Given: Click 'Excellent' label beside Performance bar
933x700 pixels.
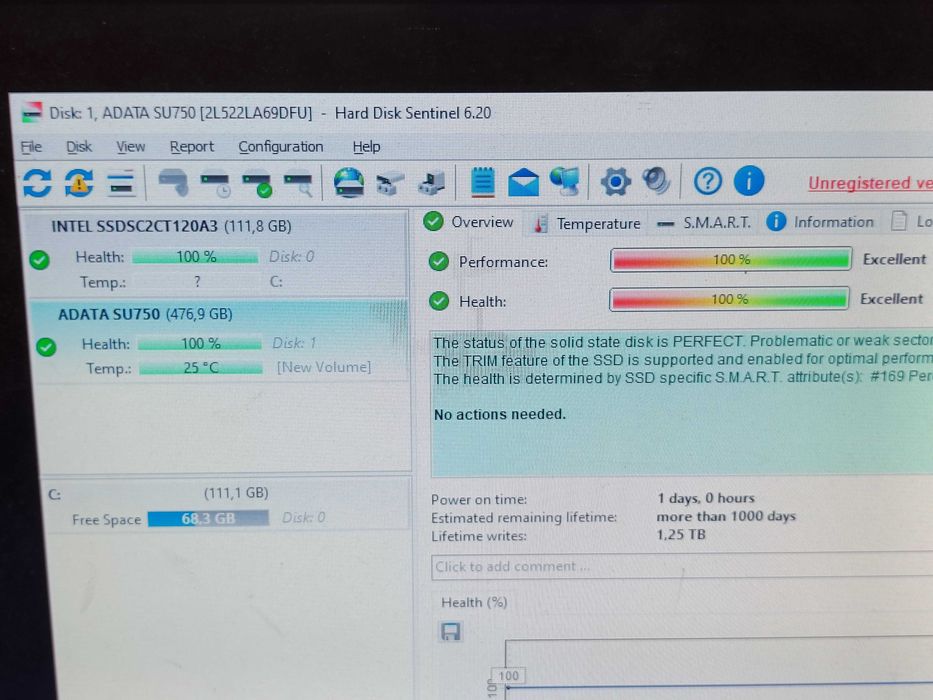Looking at the screenshot, I should point(894,260).
